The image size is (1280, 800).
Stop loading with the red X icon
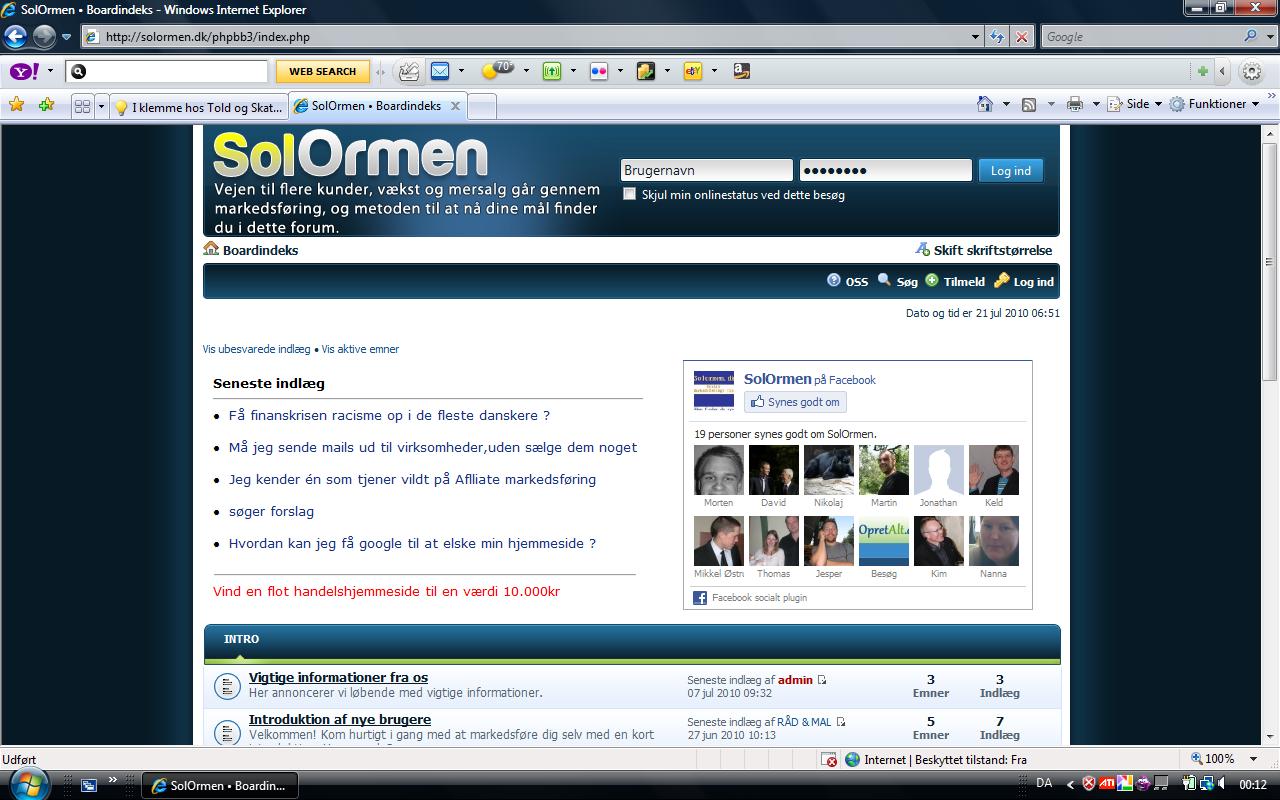(1021, 37)
